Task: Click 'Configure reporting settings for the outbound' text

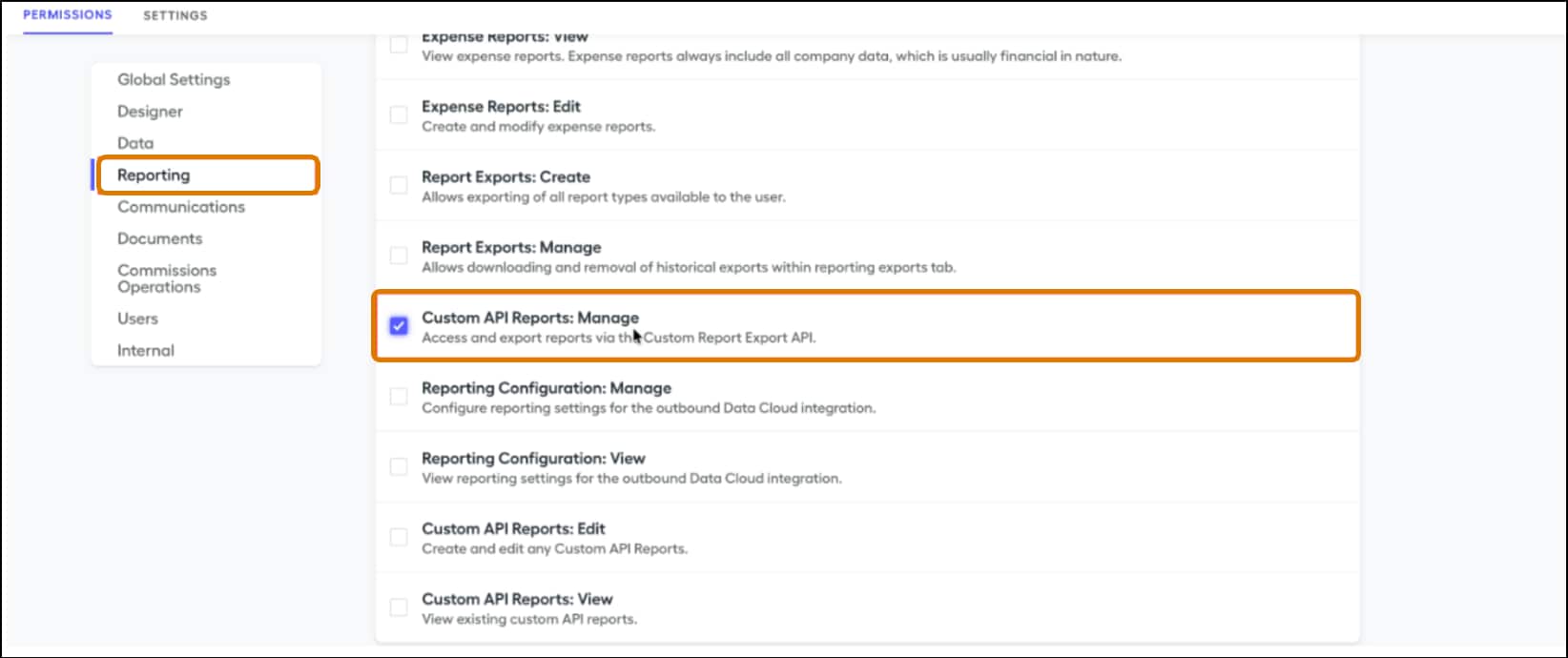Action: tap(649, 408)
